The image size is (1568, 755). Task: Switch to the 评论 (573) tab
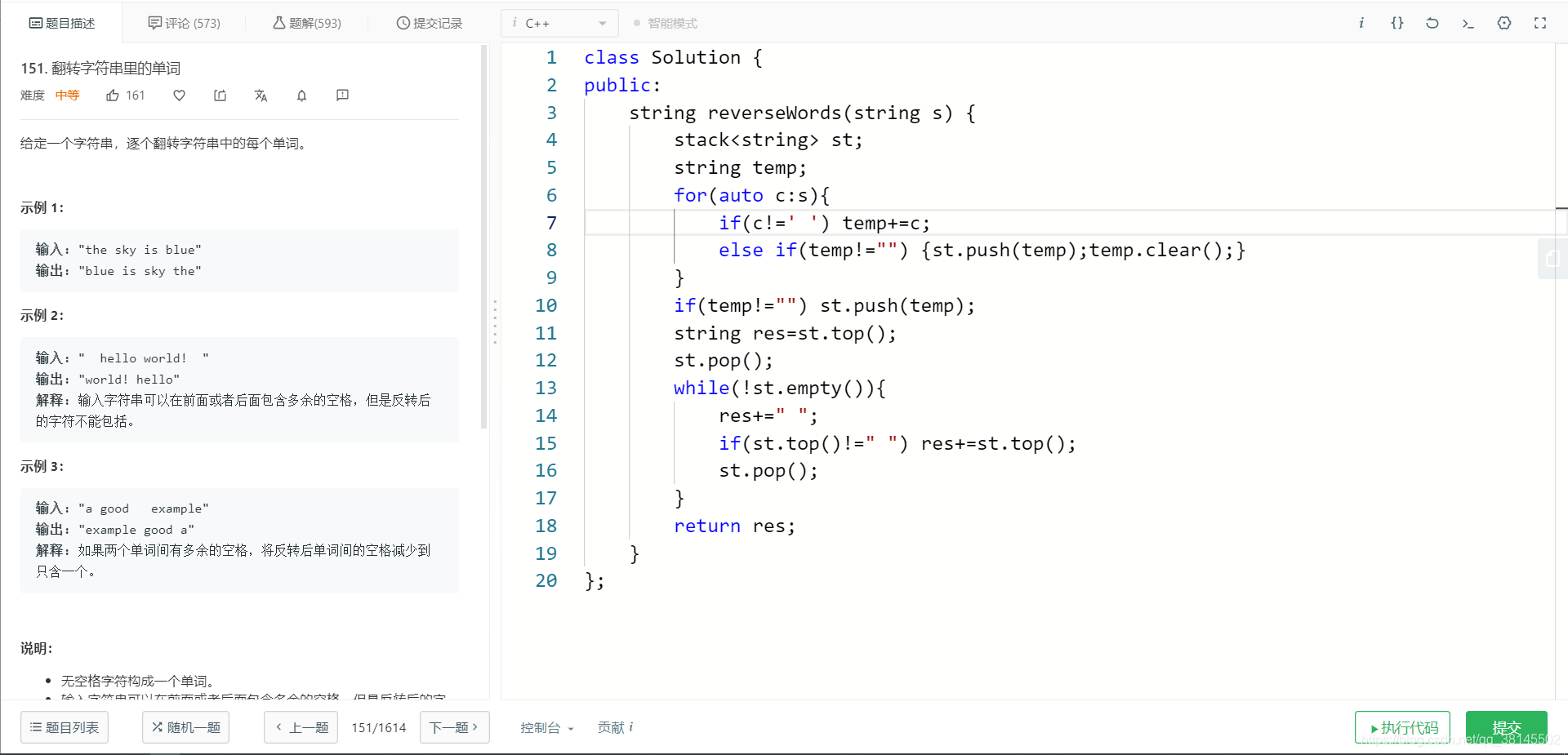185,23
